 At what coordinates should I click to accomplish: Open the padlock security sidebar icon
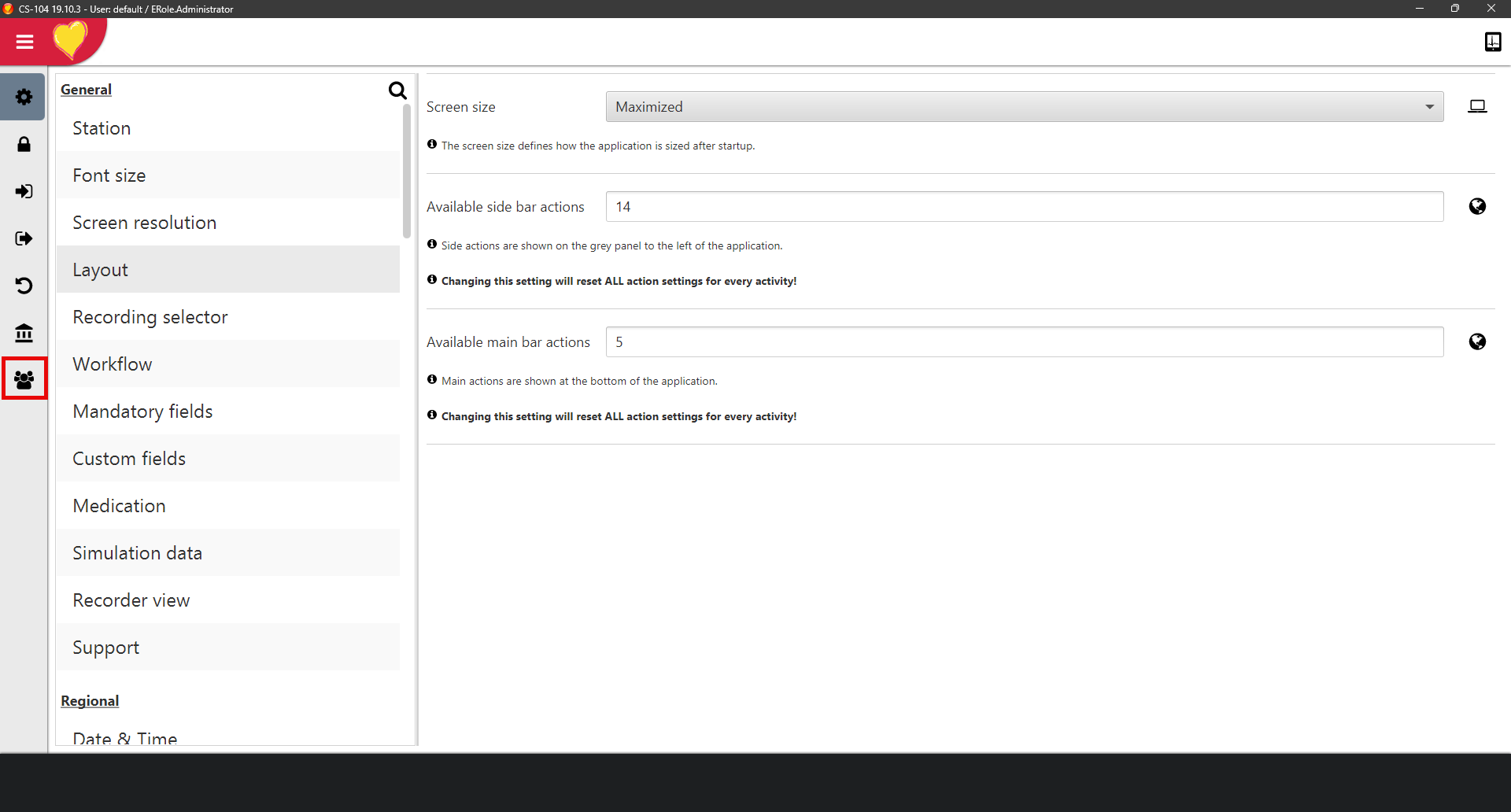click(x=24, y=144)
